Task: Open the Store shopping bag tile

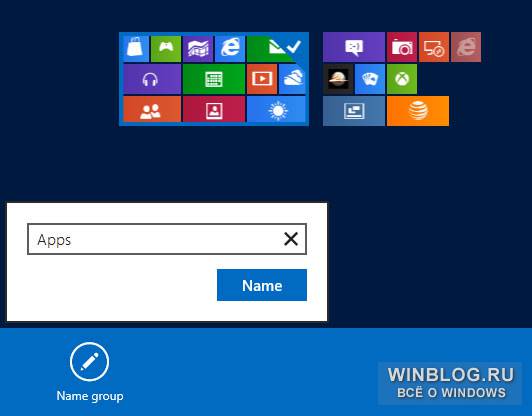Action: click(136, 48)
